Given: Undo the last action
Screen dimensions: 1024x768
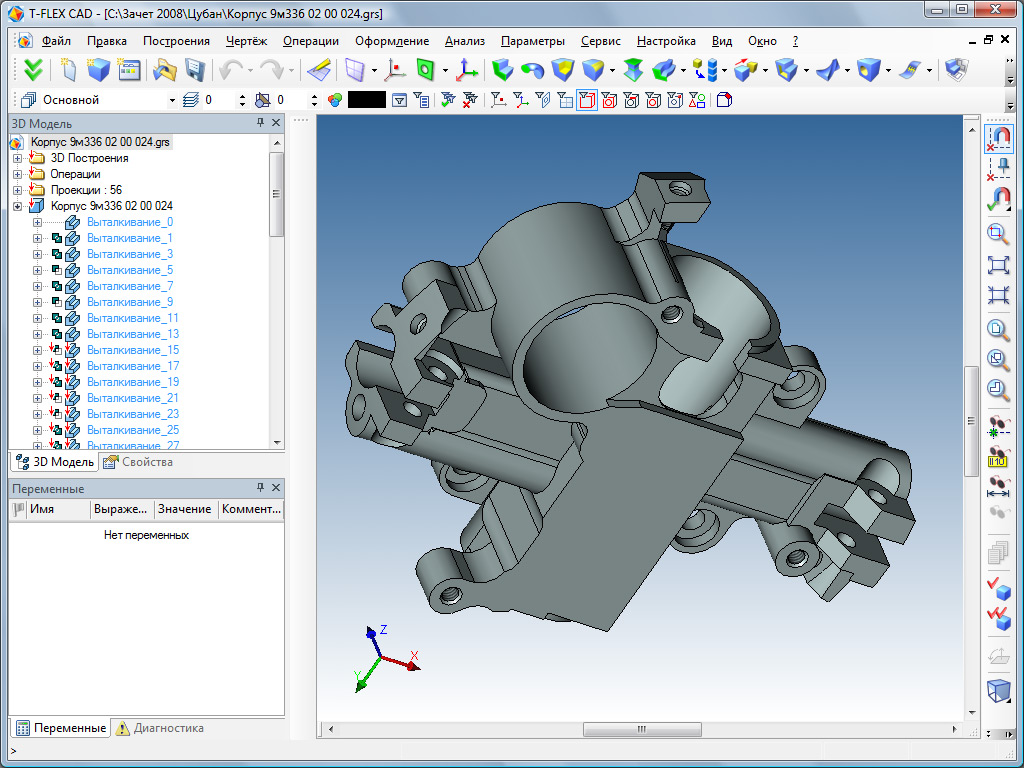Looking at the screenshot, I should coord(231,69).
